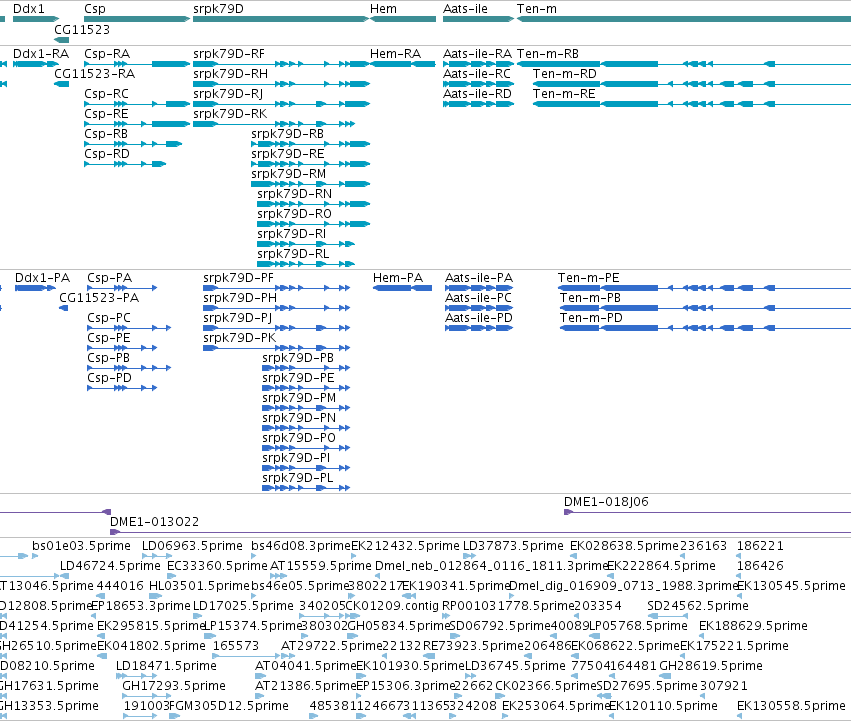Select EST LD37873.5prime
851x721 pixels.
point(513,546)
